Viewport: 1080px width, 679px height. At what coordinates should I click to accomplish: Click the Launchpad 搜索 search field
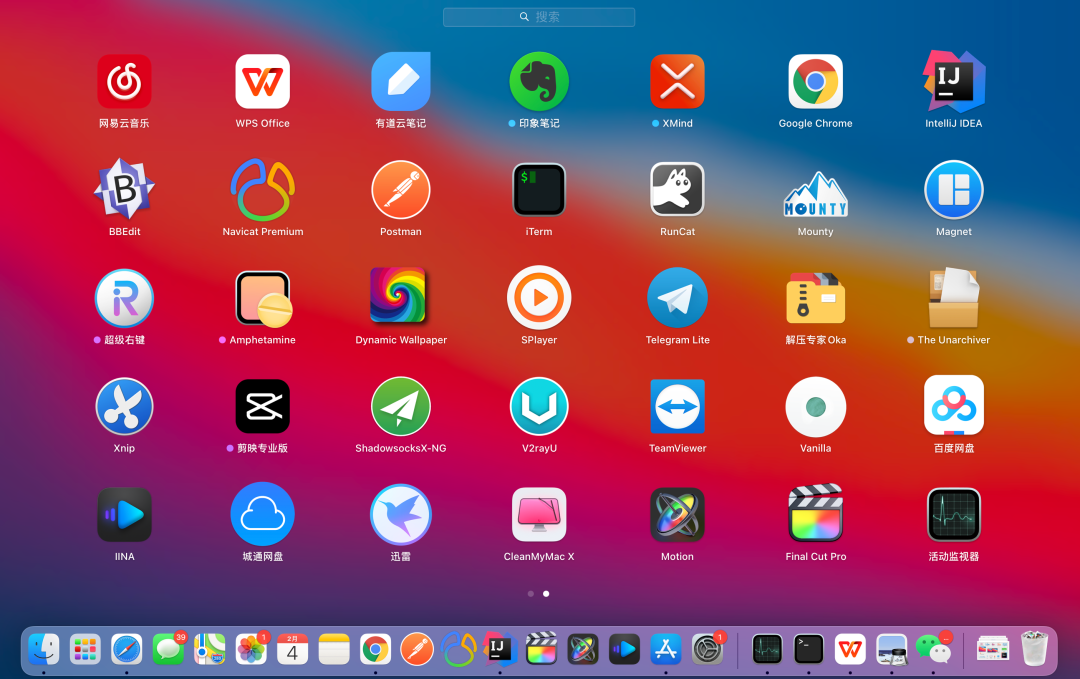(539, 17)
